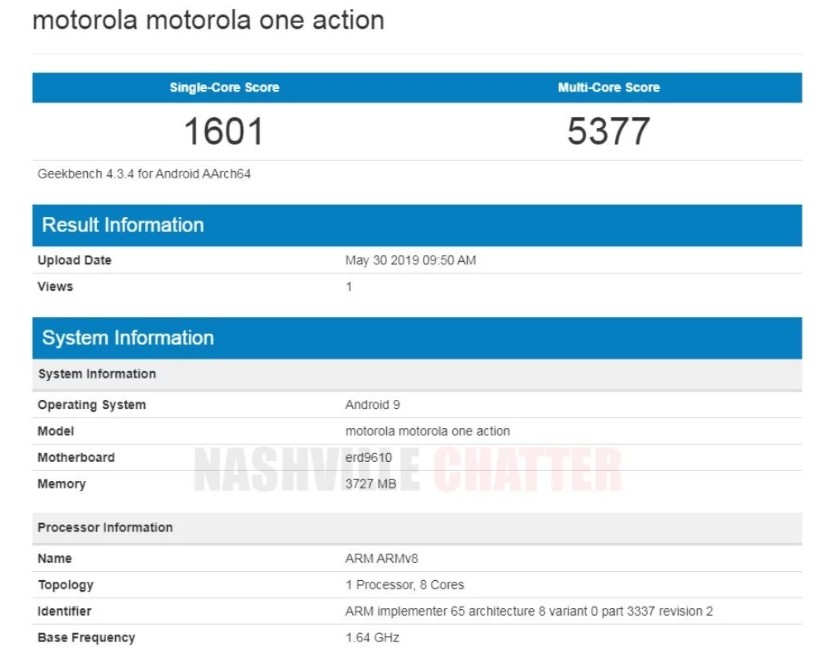
Task: Click the Model value 'motorola motorola one action'
Action: coord(427,431)
